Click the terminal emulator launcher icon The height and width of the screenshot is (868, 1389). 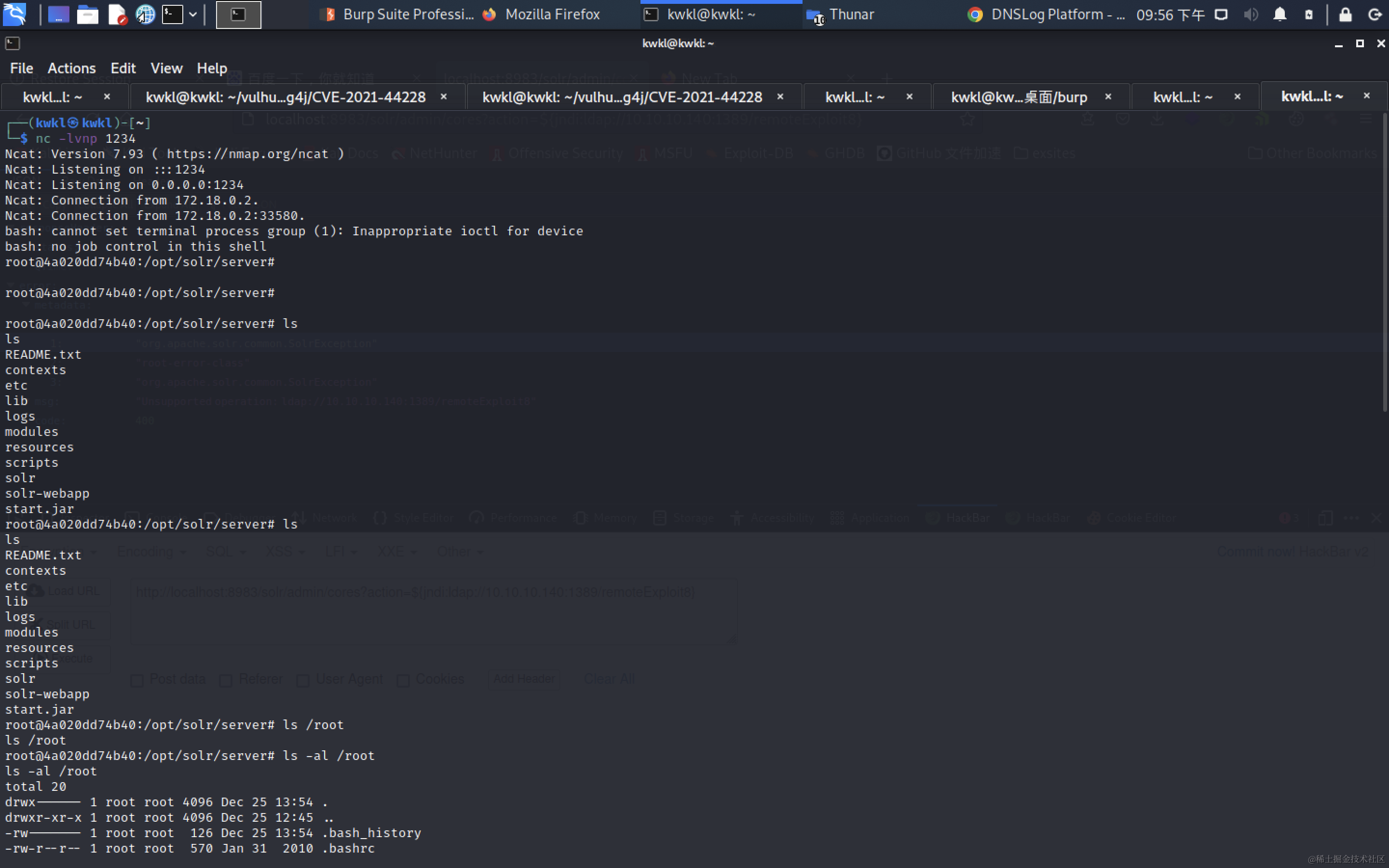point(172,14)
